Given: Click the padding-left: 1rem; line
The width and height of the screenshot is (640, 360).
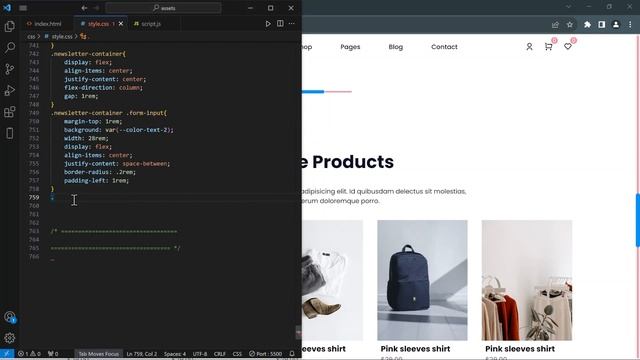Looking at the screenshot, I should [x=96, y=180].
